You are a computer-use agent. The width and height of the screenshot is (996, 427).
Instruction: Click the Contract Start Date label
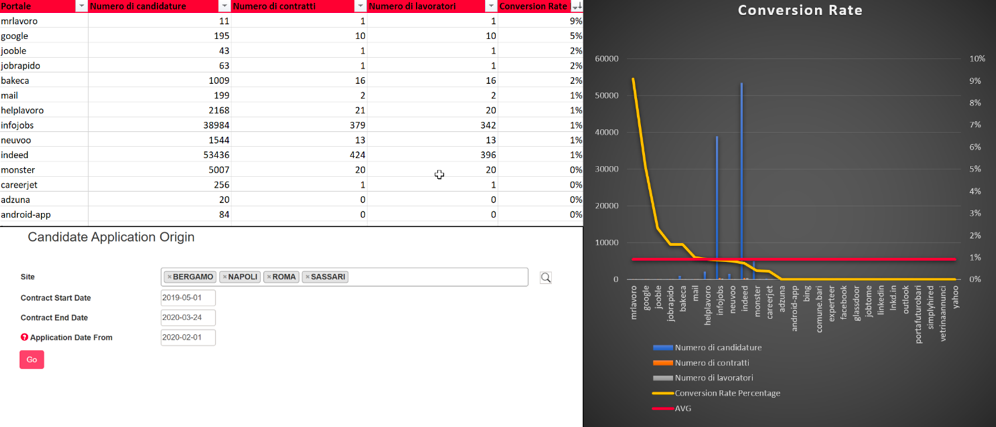pyautogui.click(x=56, y=298)
